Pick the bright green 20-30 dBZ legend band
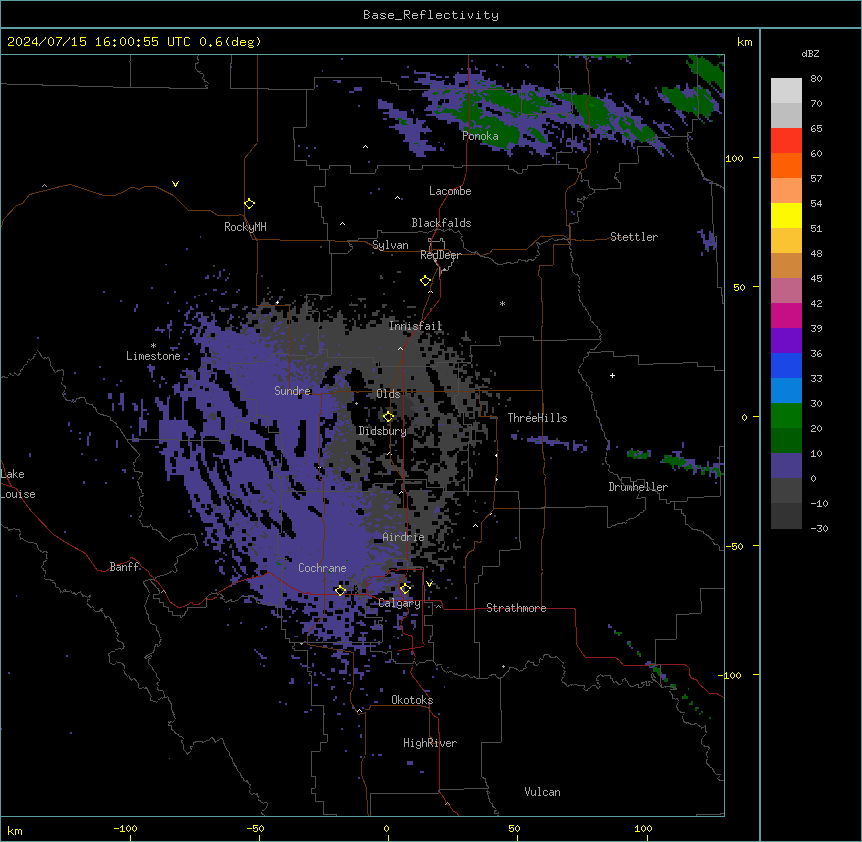The image size is (862, 842). click(x=786, y=416)
